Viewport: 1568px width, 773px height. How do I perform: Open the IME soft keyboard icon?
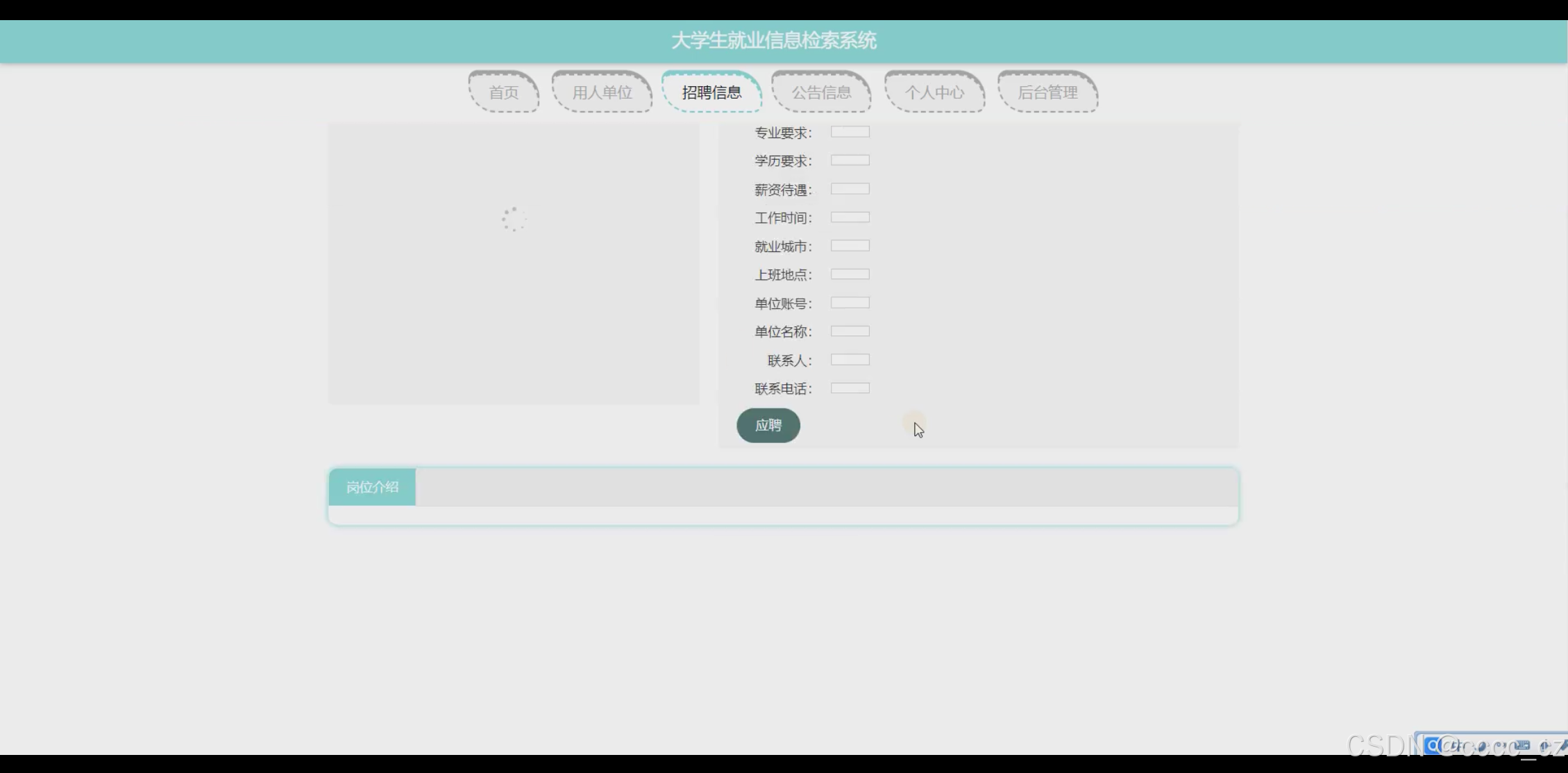(1522, 745)
